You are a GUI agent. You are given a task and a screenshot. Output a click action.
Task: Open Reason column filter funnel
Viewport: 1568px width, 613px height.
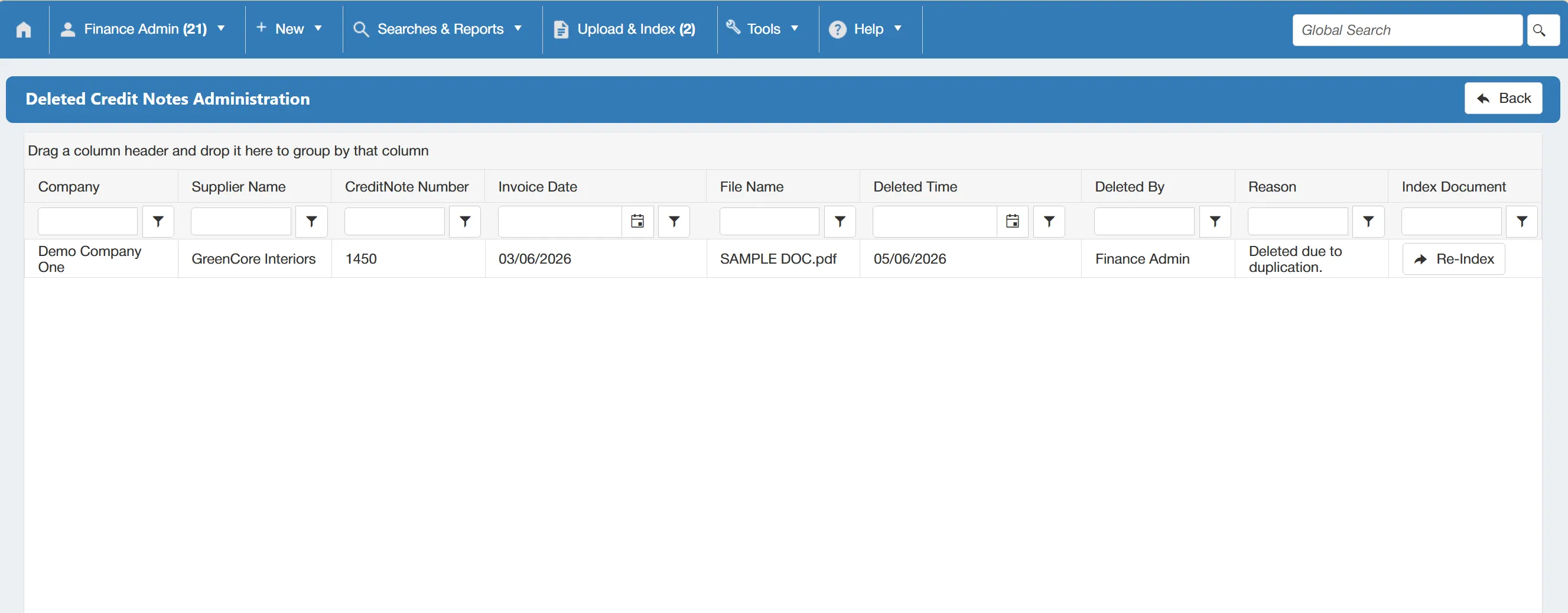1368,222
